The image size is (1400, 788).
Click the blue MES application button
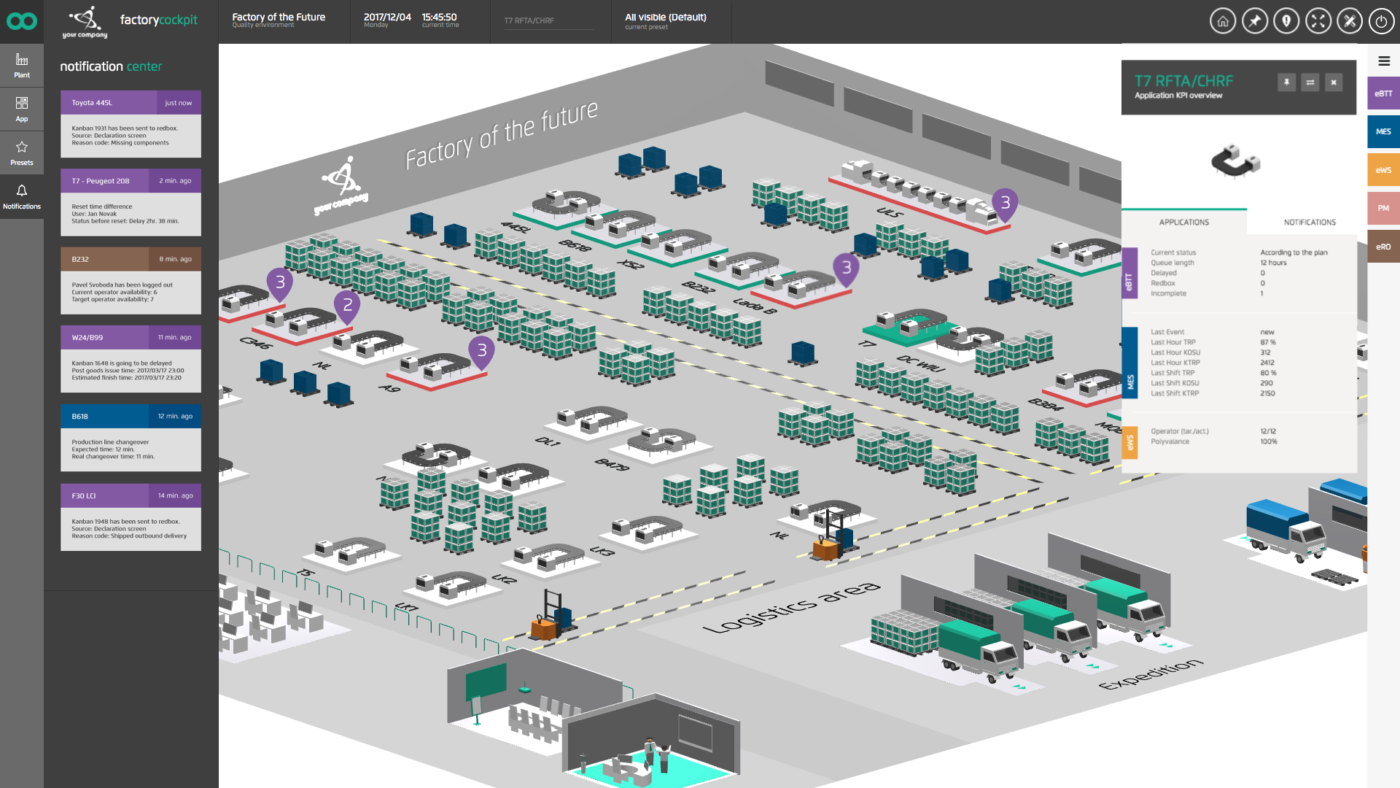click(x=1383, y=131)
